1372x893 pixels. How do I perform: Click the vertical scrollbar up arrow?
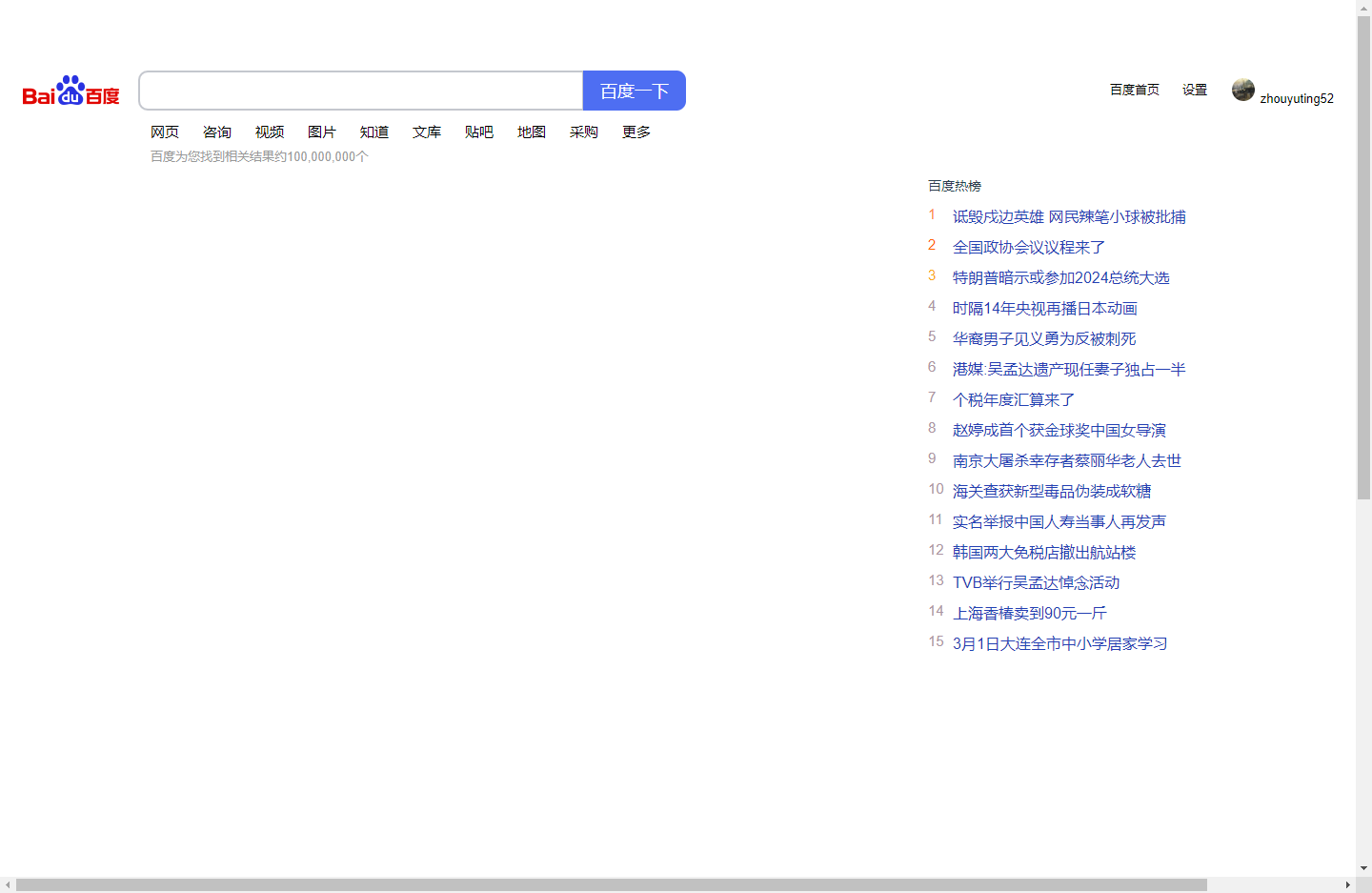pyautogui.click(x=1363, y=8)
